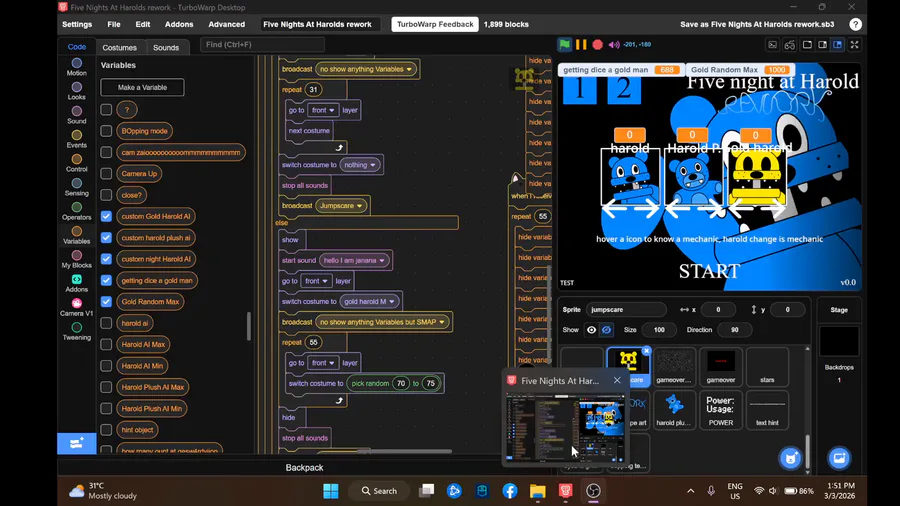Open the Camera V1 extension category
Screen dimensions: 900x506
tap(76, 308)
